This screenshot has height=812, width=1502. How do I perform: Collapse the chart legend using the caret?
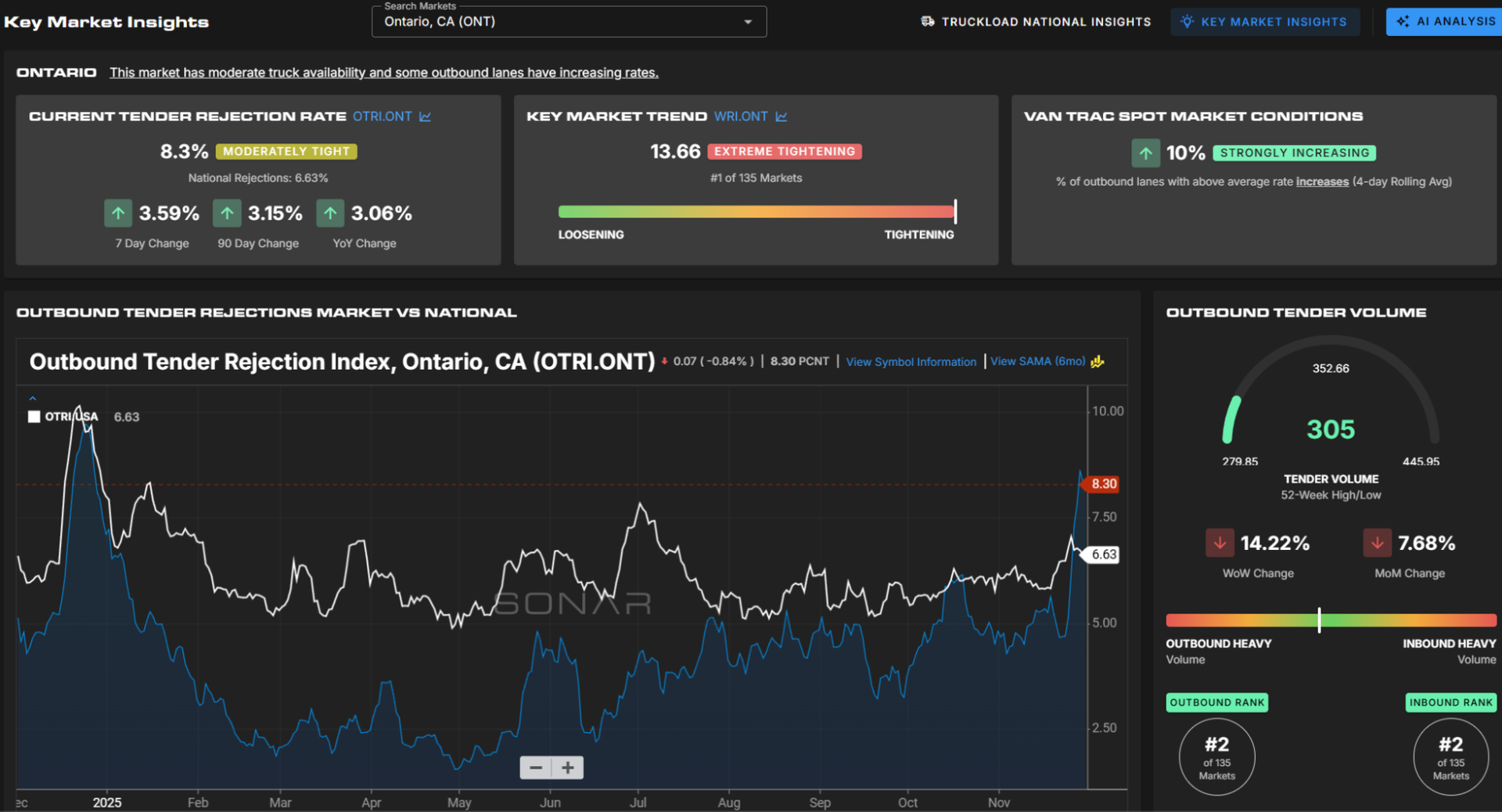(33, 399)
